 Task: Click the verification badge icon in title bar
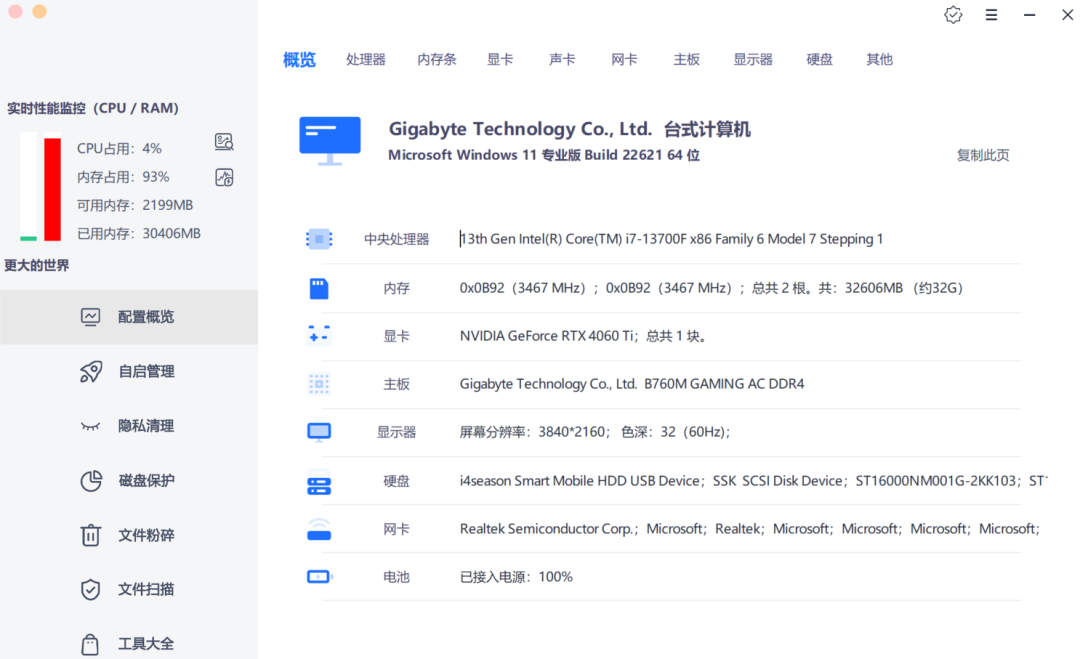click(x=953, y=14)
